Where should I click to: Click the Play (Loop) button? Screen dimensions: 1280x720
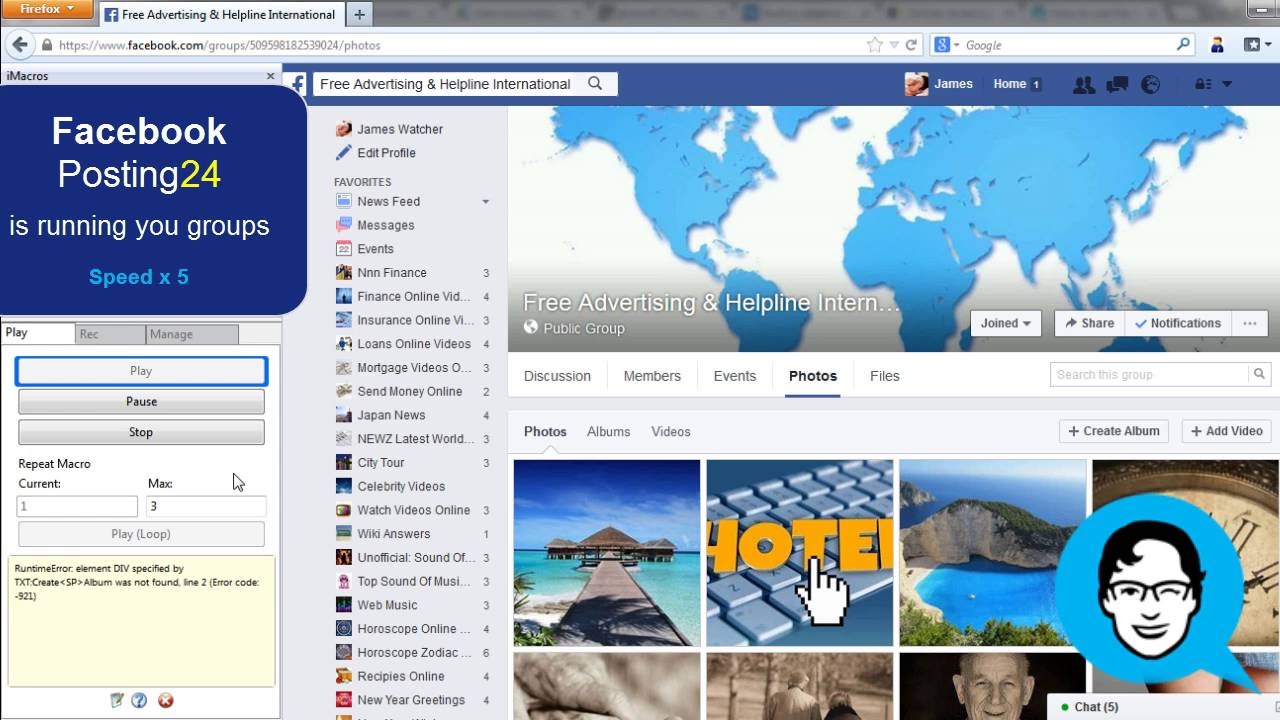(141, 534)
